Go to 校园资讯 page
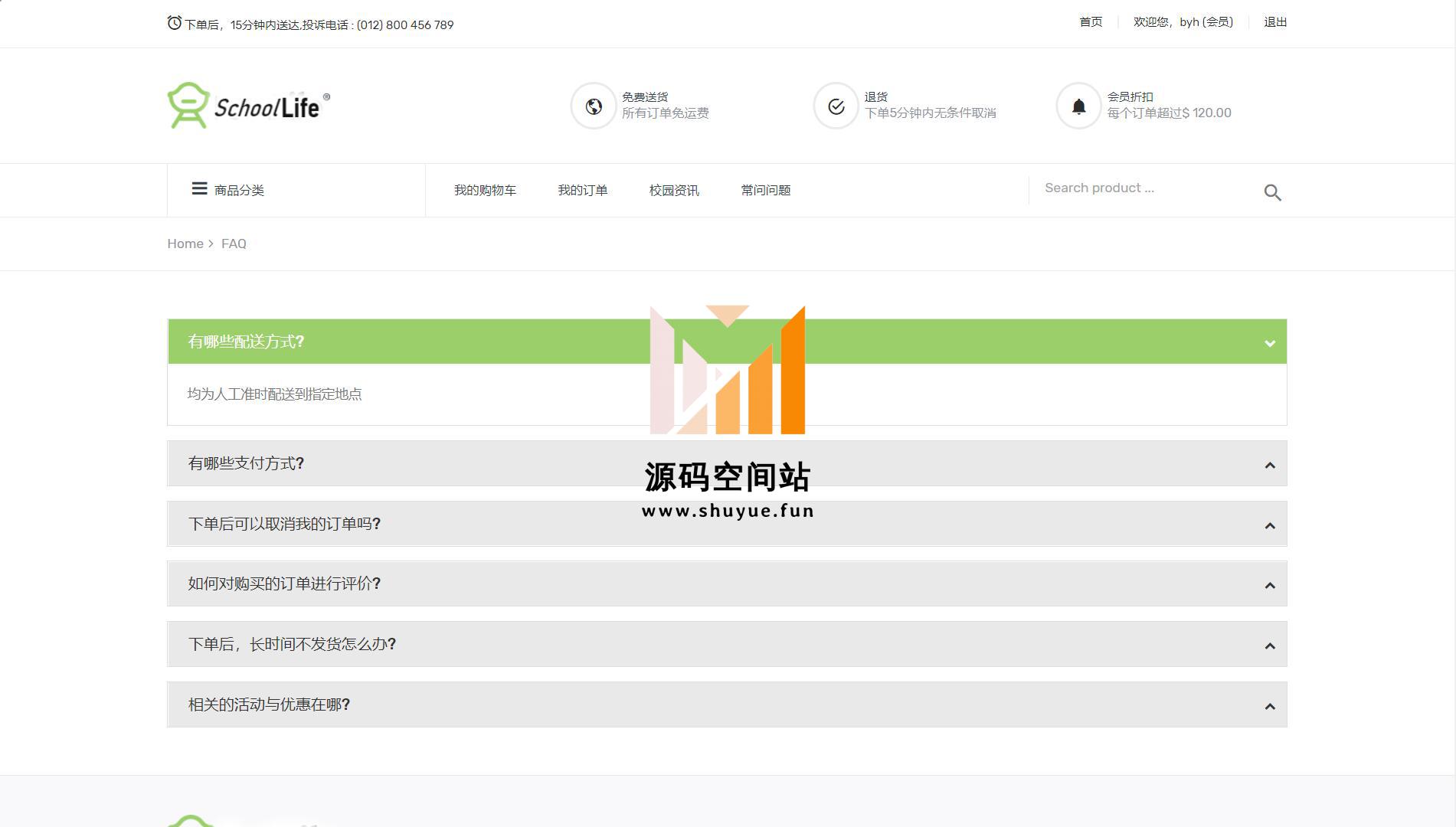 (674, 191)
